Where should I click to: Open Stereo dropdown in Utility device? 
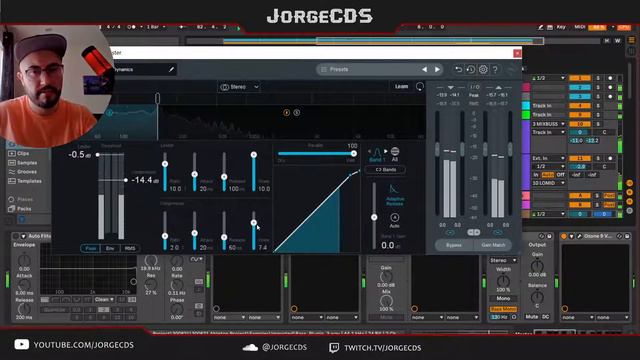pos(503,260)
